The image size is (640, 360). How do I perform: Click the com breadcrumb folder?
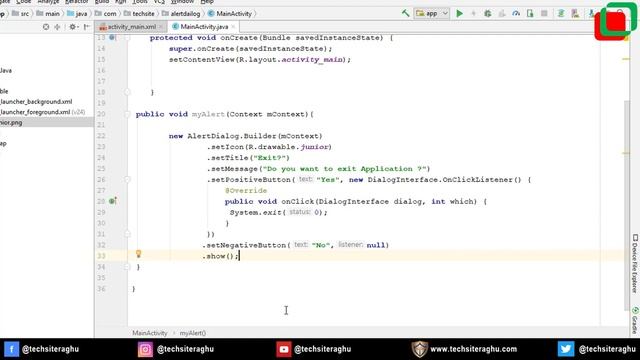(105, 13)
